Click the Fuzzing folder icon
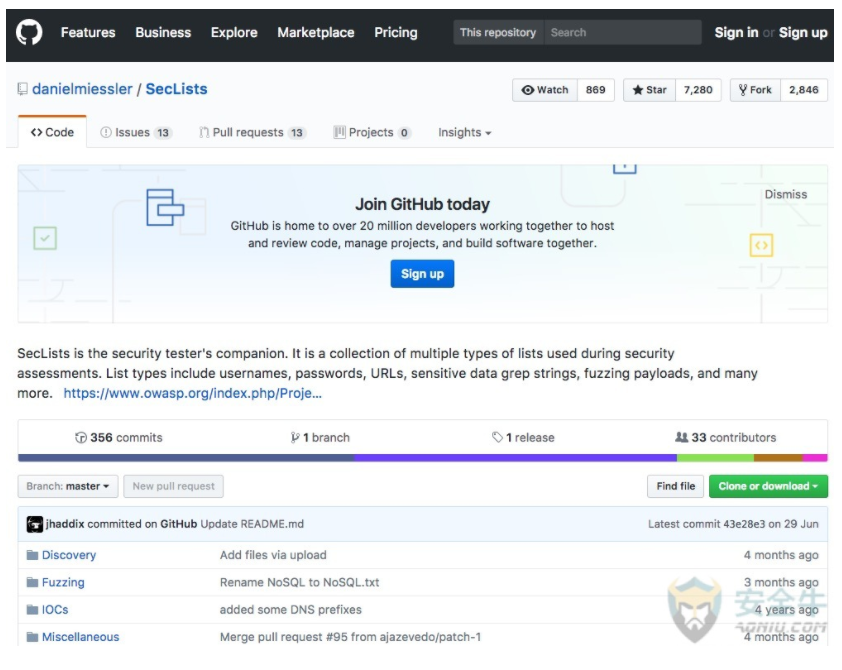This screenshot has height=670, width=842. [33, 582]
